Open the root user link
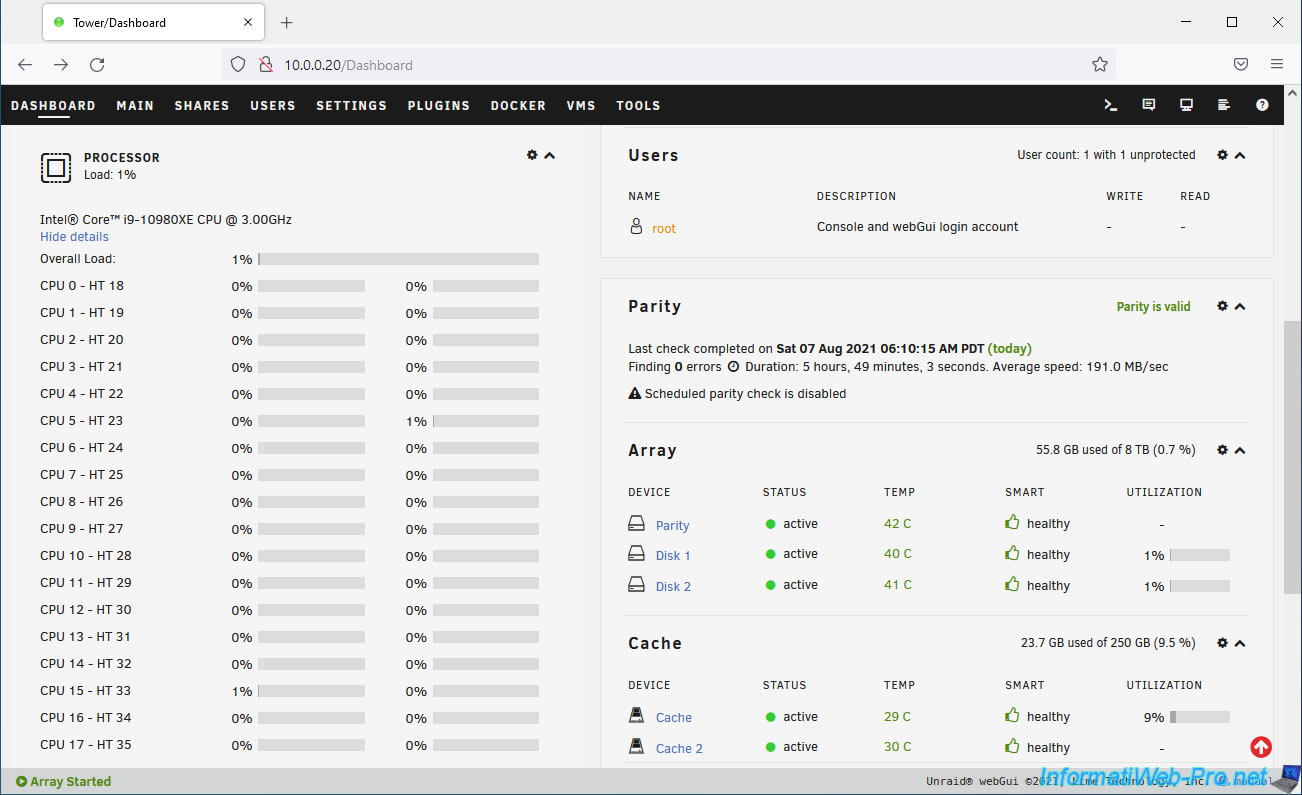The height and width of the screenshot is (795, 1302). pos(664,228)
